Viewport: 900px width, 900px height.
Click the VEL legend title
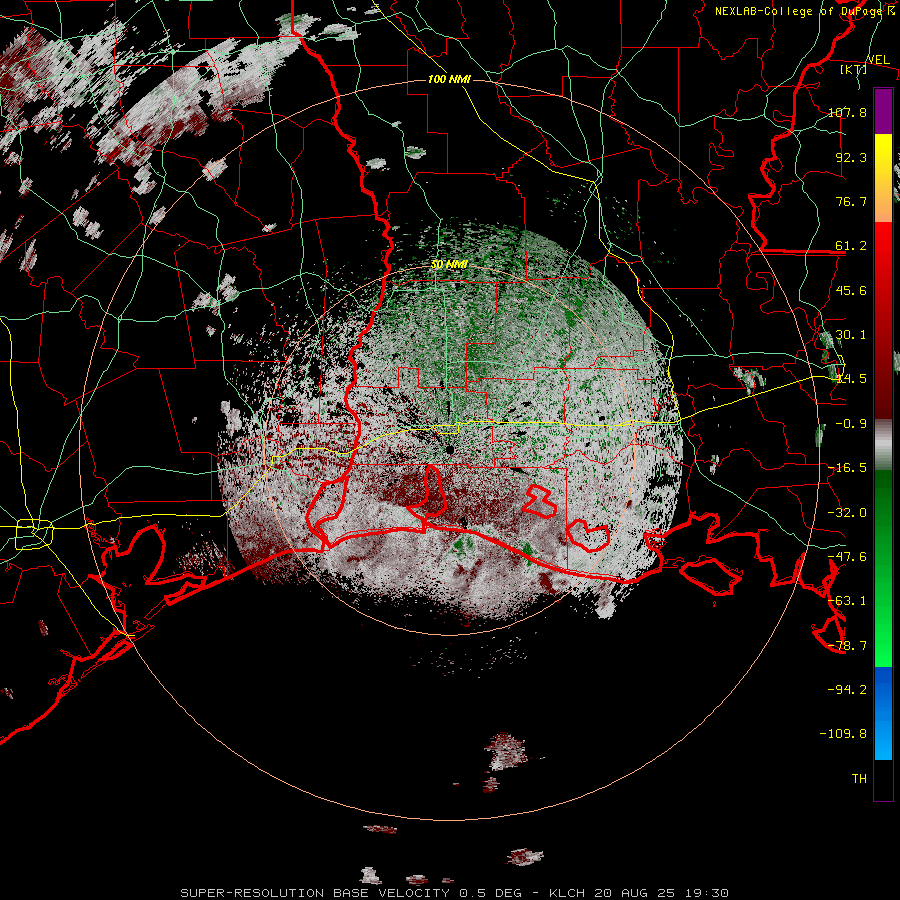(x=879, y=60)
